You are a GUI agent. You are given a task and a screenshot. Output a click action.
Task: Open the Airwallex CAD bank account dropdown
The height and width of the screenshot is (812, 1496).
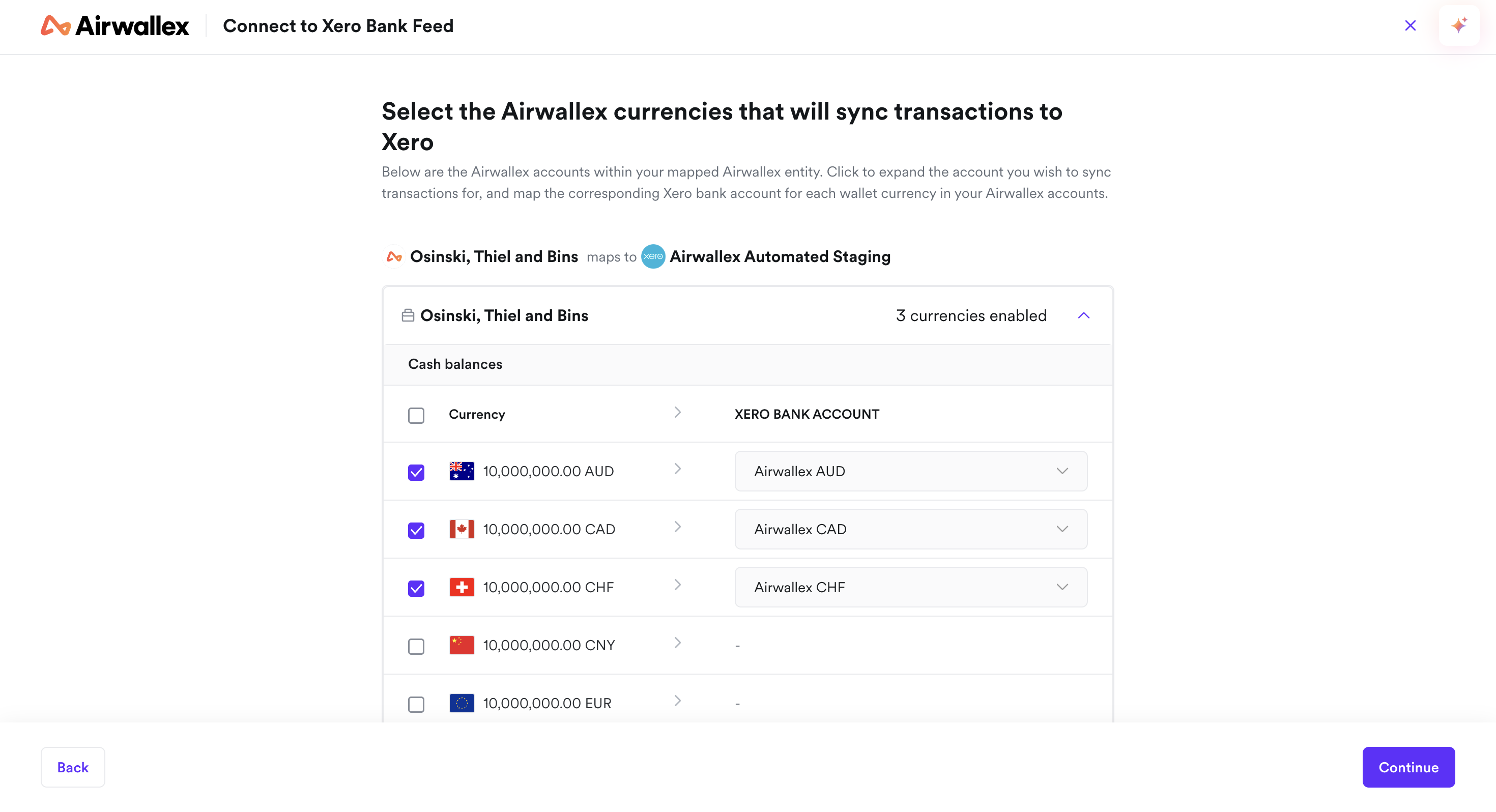(911, 529)
